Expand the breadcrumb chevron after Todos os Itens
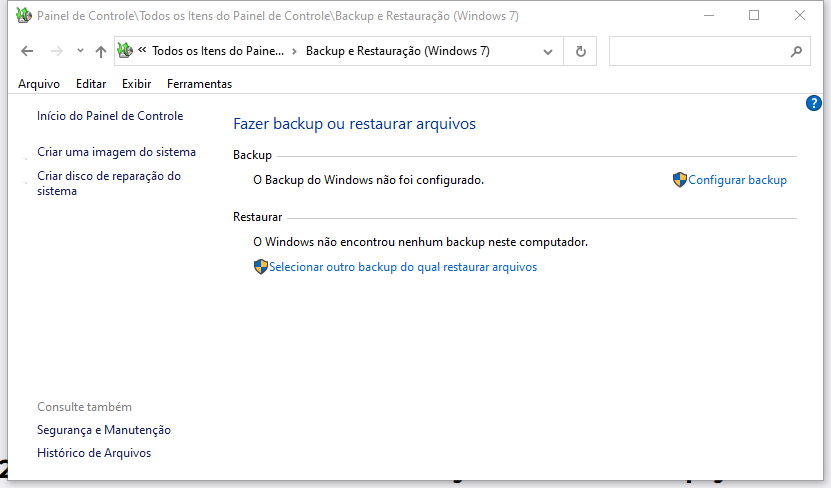Viewport: 831px width, 488px height. 295,51
